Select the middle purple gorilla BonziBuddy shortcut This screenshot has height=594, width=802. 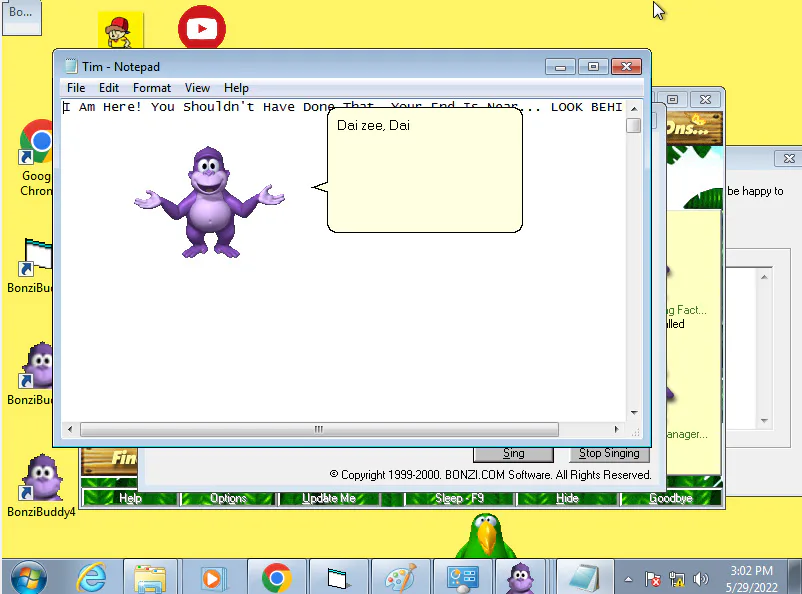[x=32, y=373]
